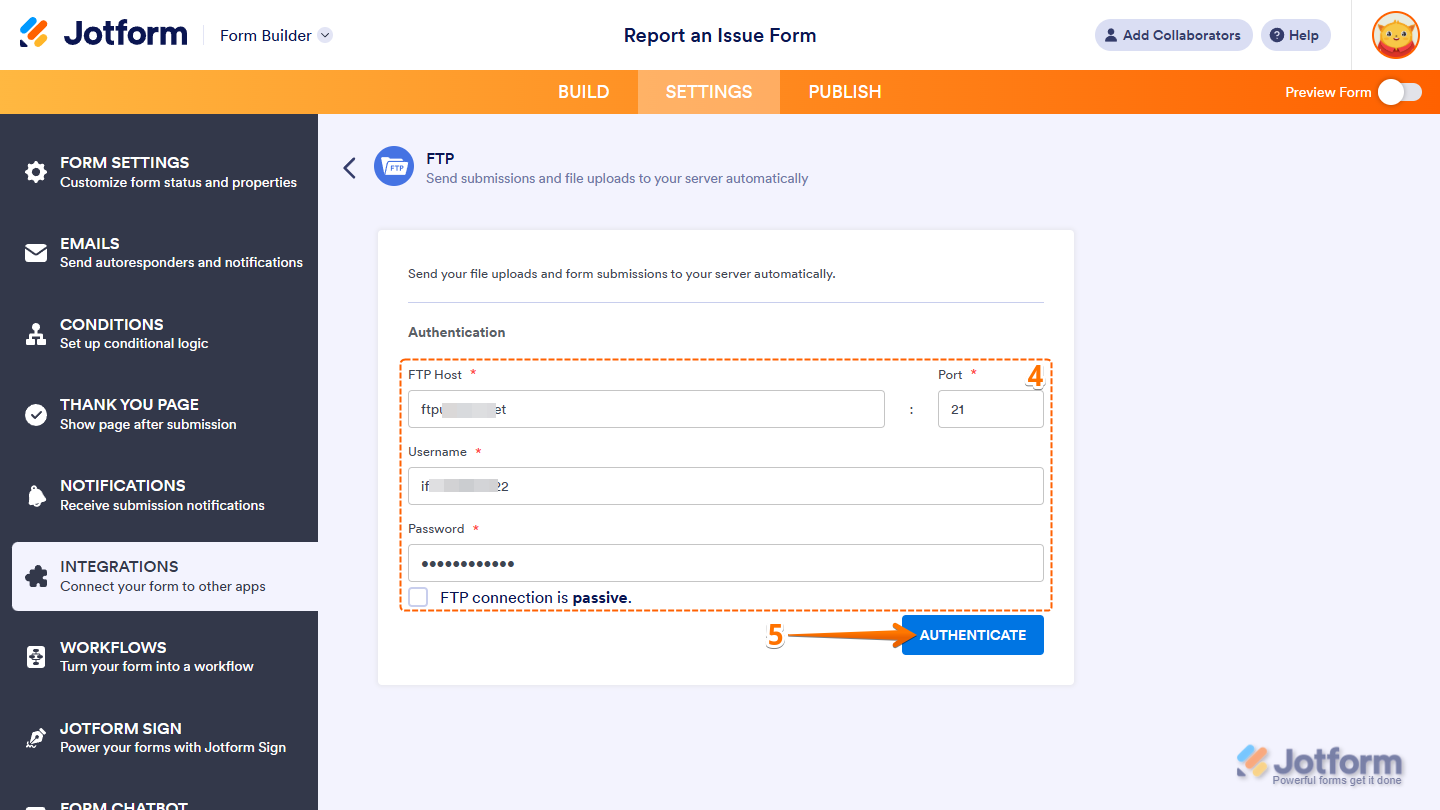Click the Thank You Page checkmark icon

(36, 414)
